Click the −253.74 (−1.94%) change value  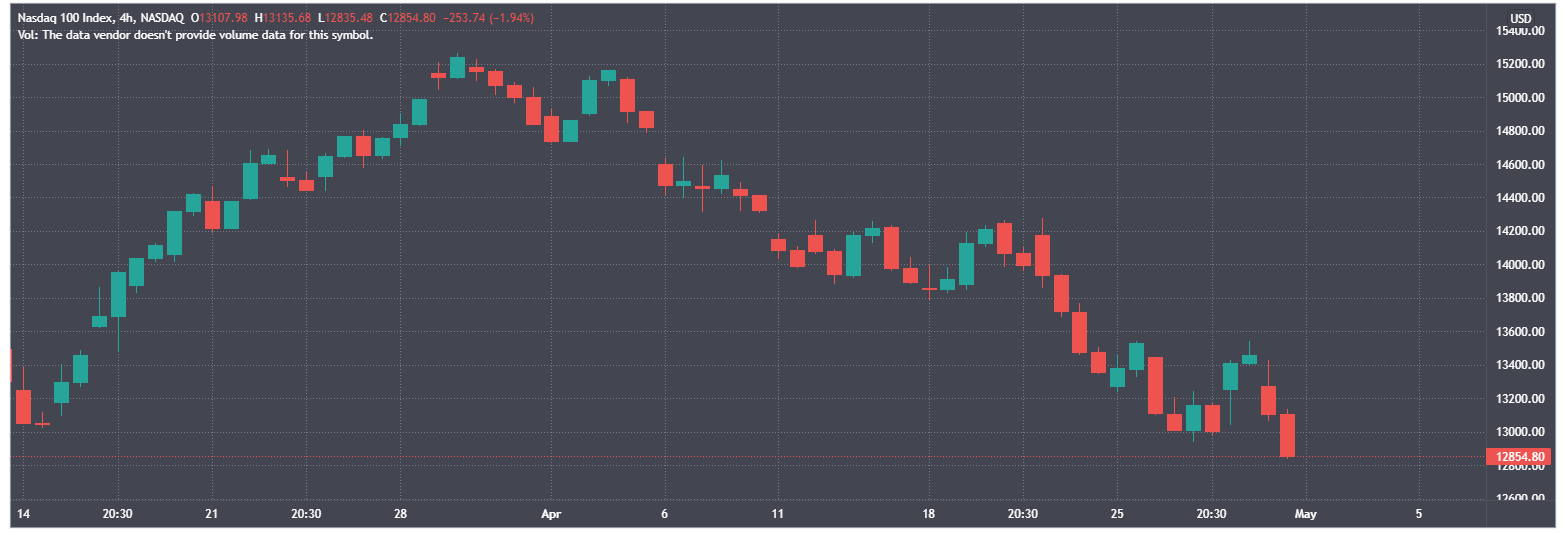click(495, 18)
